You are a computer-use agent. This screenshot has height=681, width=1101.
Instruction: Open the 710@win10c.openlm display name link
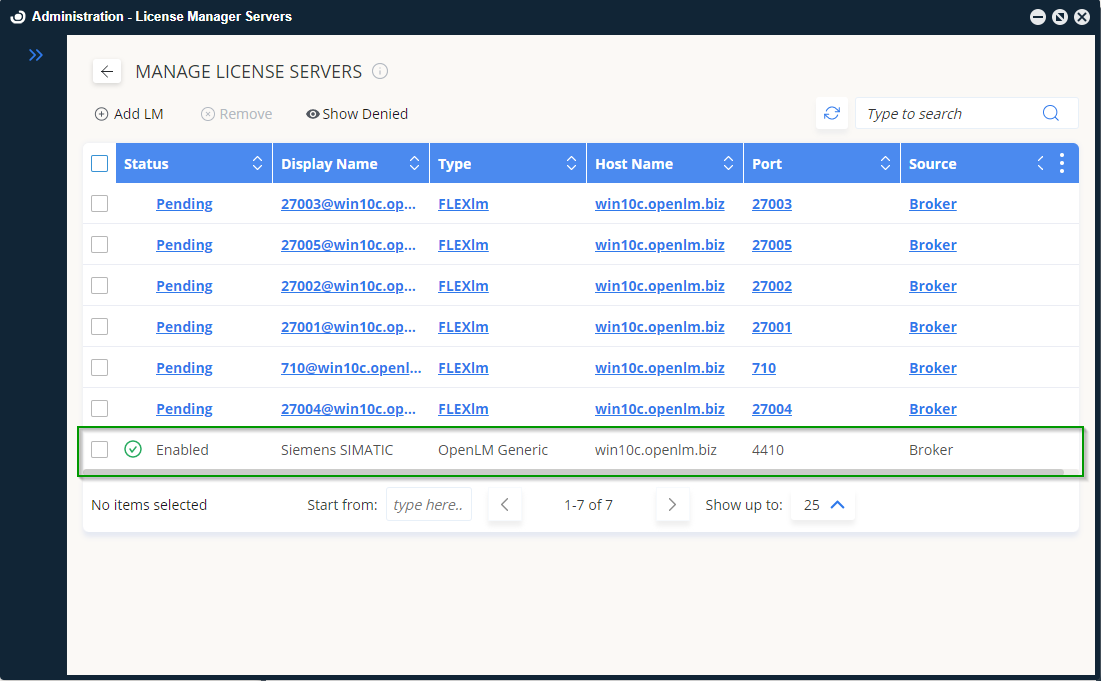click(x=351, y=368)
